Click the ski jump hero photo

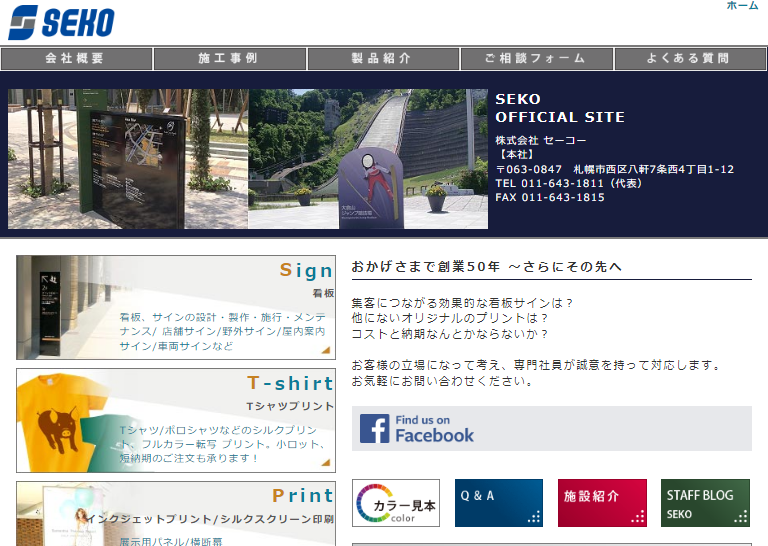pyautogui.click(x=368, y=159)
